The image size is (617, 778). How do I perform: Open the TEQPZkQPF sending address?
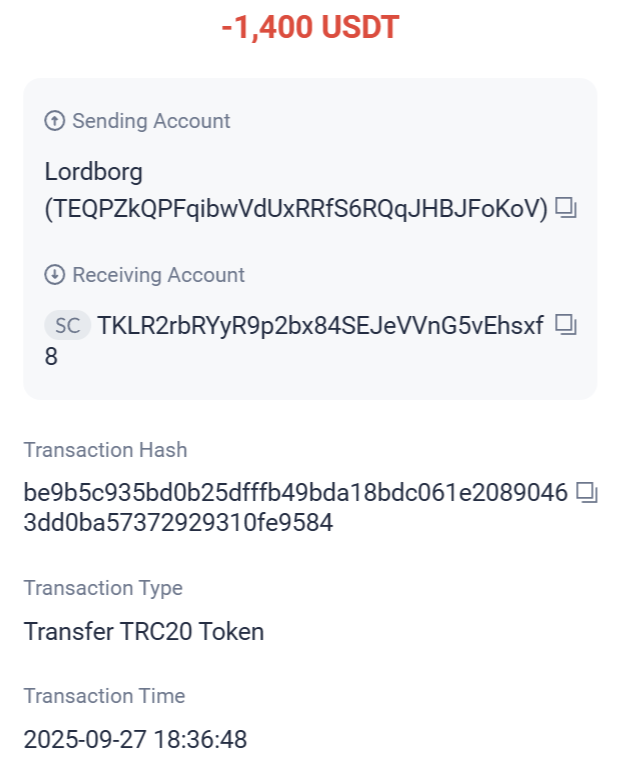(x=297, y=208)
